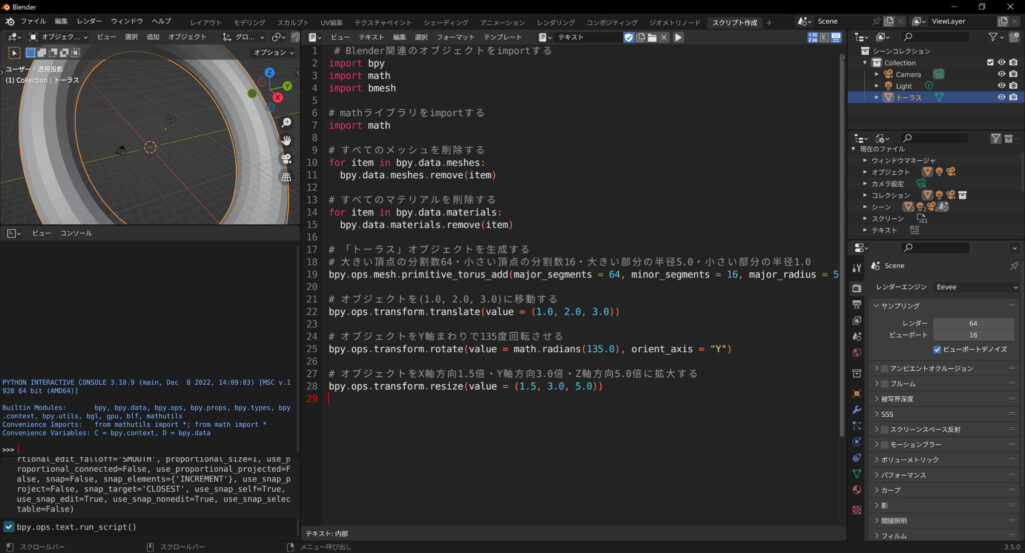Viewport: 1025px width, 553px height.
Task: Open the outliner filter funnel dropdown
Action: click(997, 37)
